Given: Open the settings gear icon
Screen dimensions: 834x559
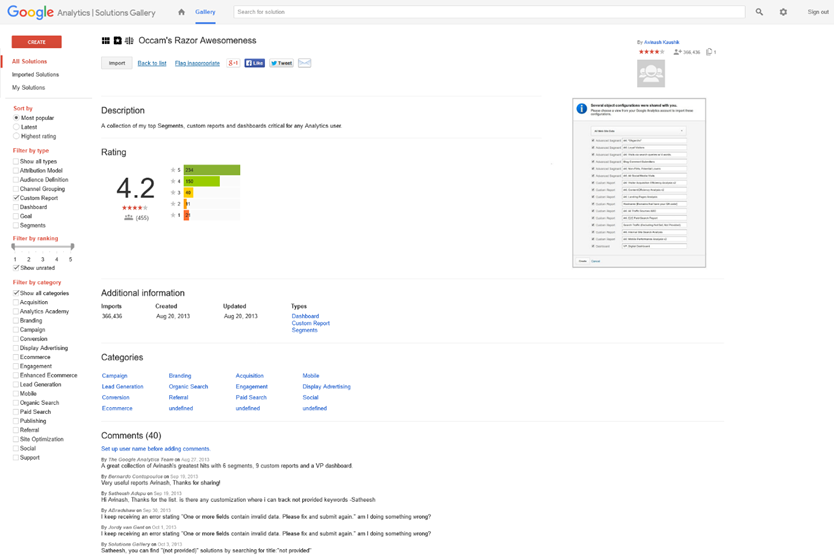Looking at the screenshot, I should click(x=783, y=12).
